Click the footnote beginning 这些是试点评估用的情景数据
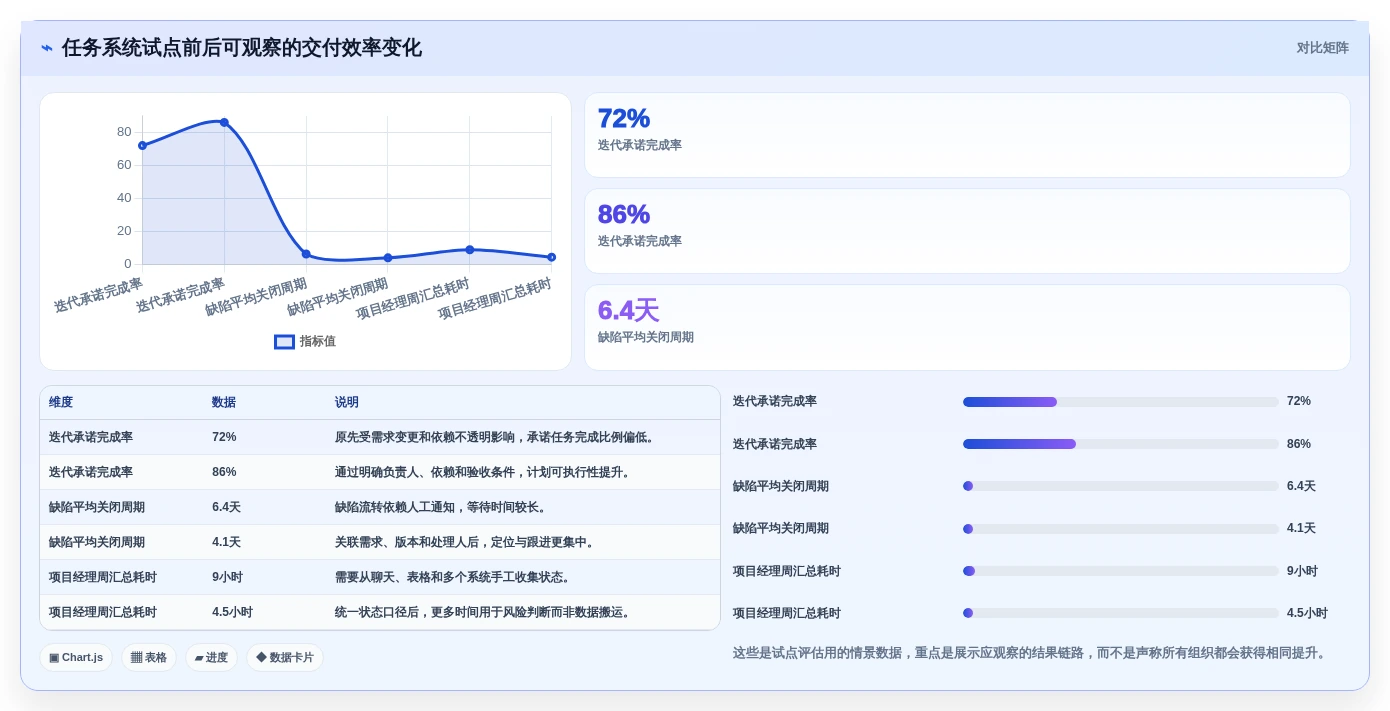 pyautogui.click(x=1030, y=653)
